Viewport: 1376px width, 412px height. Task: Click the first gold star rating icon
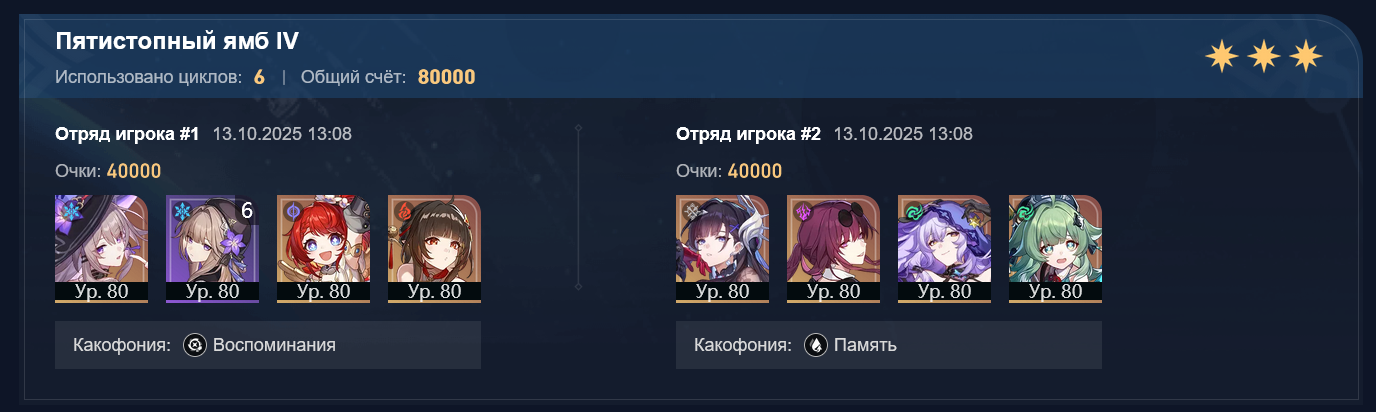click(1221, 57)
